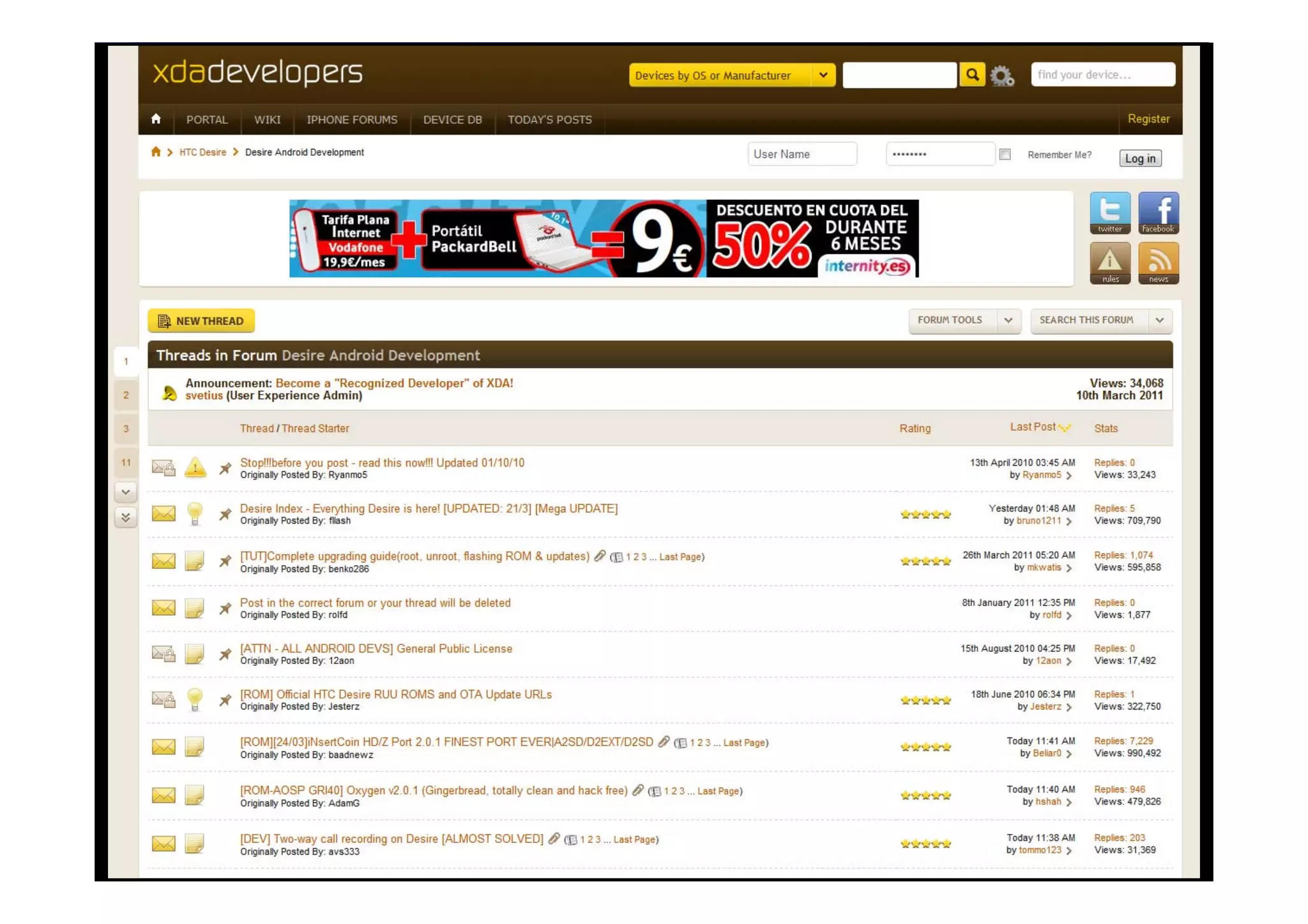This screenshot has width=1308, height=924.
Task: Click the xda developers logo
Action: [x=257, y=72]
